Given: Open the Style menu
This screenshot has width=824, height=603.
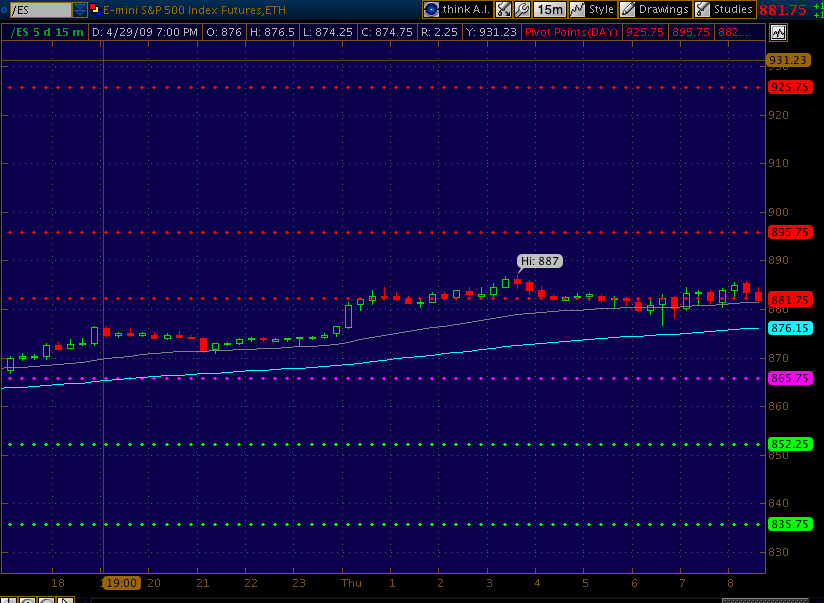Looking at the screenshot, I should [x=591, y=9].
